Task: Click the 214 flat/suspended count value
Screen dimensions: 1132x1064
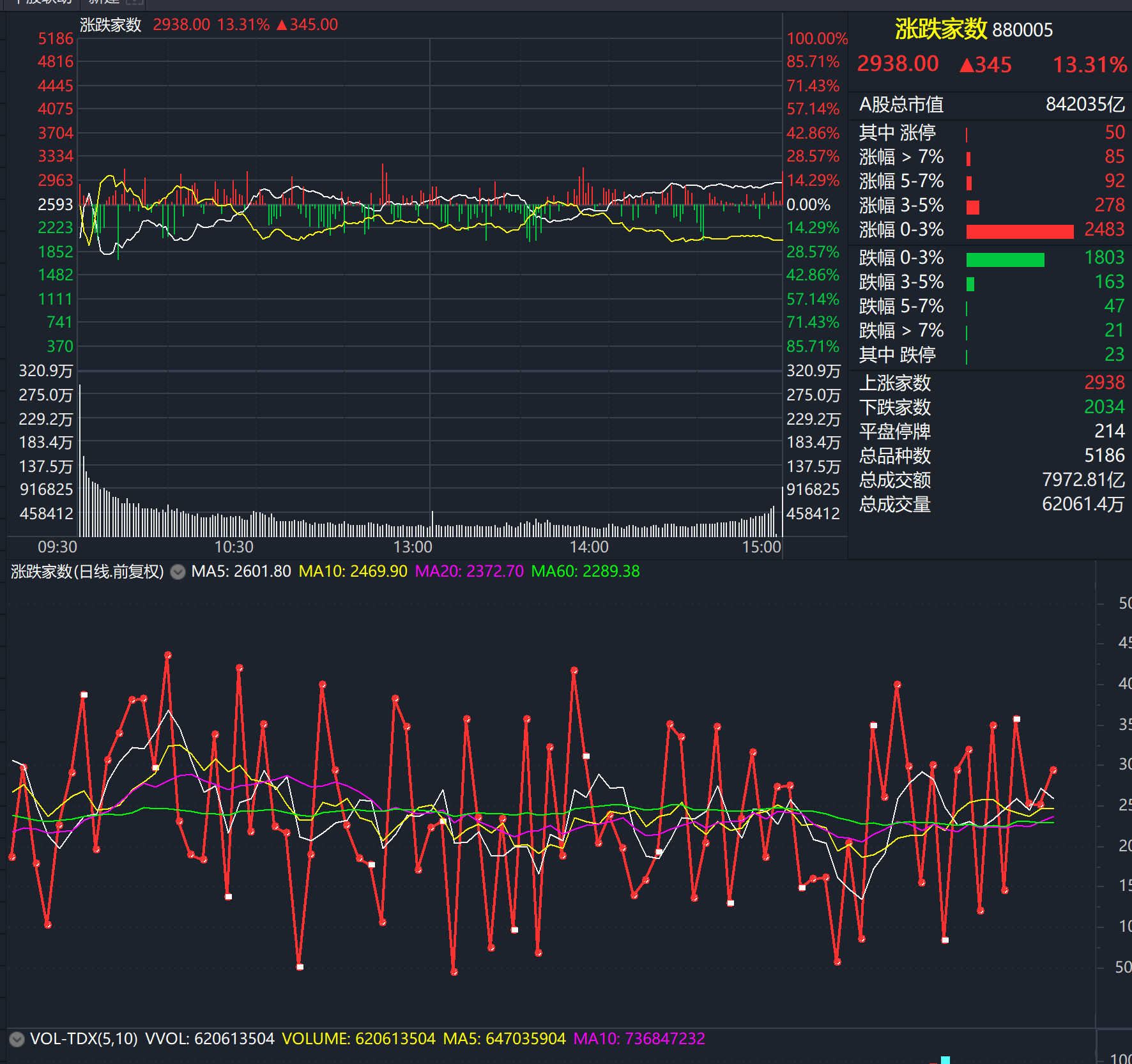Action: [x=1109, y=431]
